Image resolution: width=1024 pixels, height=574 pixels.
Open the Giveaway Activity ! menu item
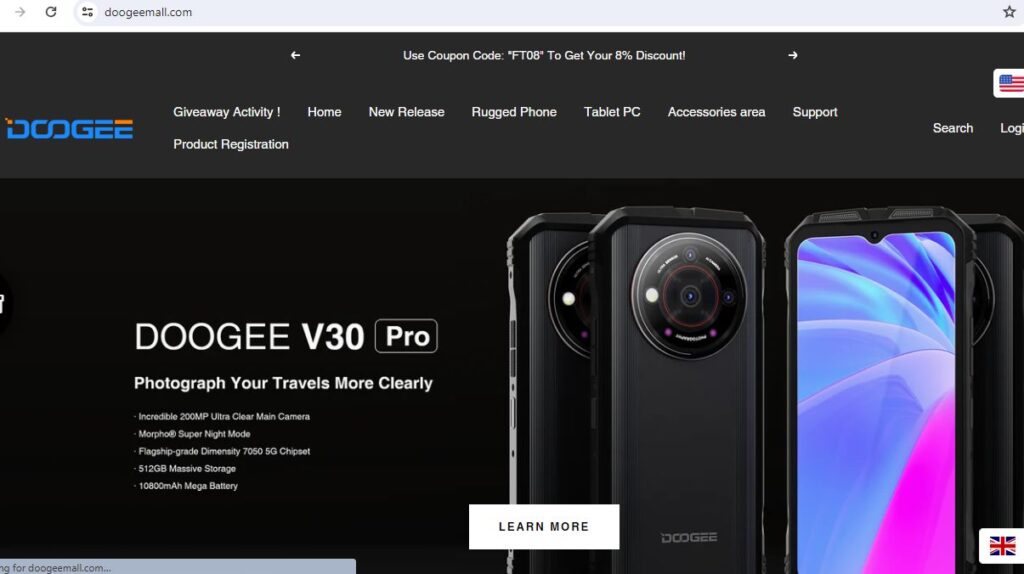tap(227, 112)
